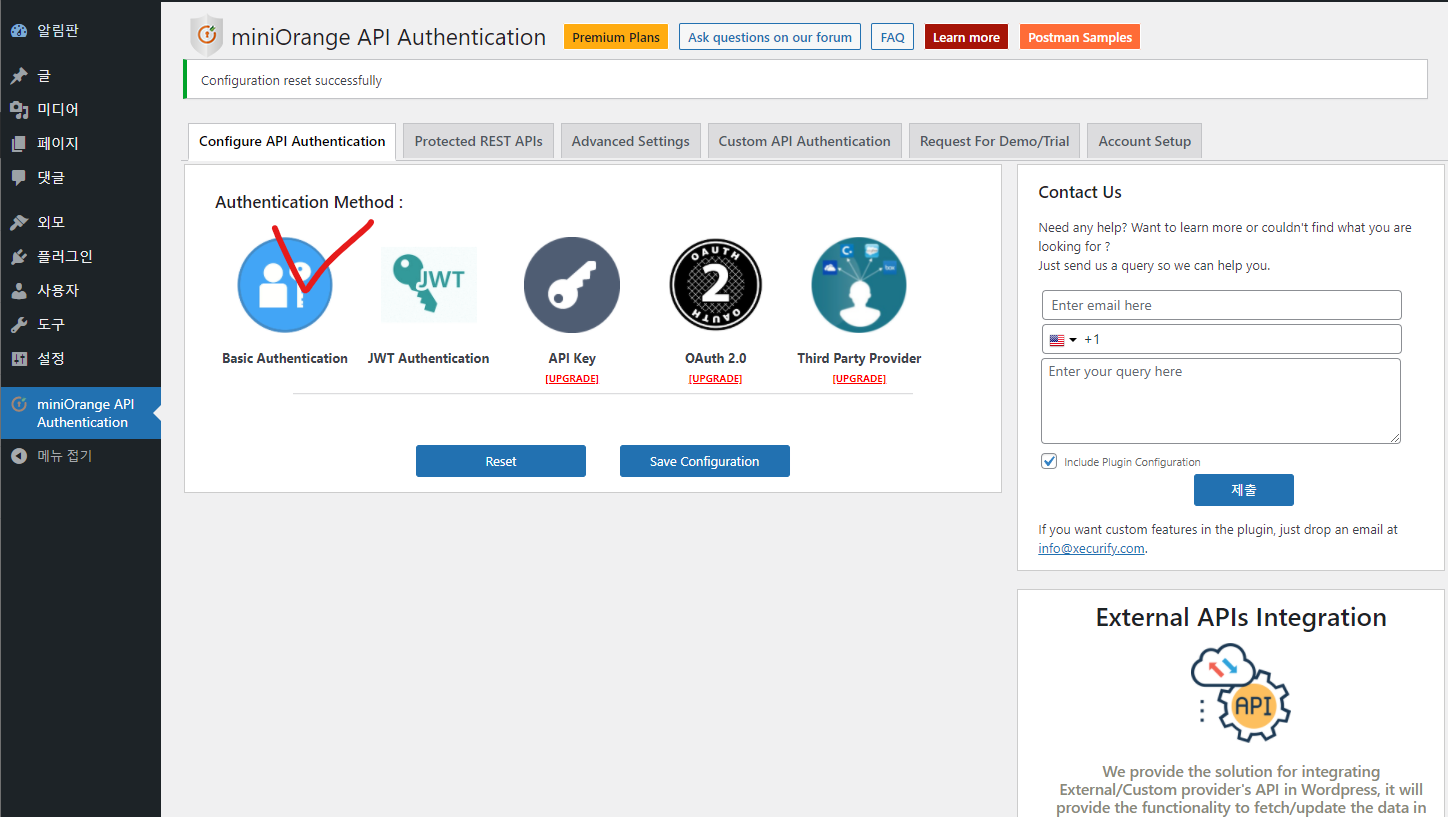Click the Users (사용자) person icon

tap(19, 291)
